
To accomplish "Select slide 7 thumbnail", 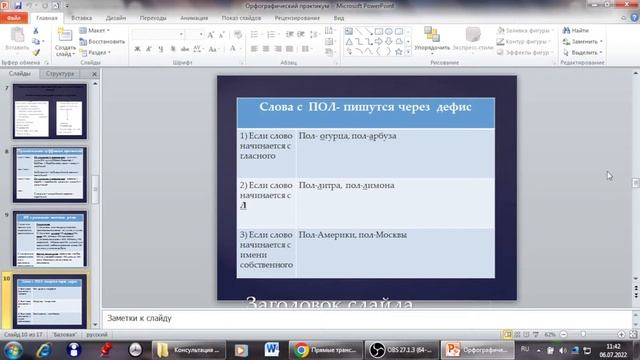I will pyautogui.click(x=50, y=111).
